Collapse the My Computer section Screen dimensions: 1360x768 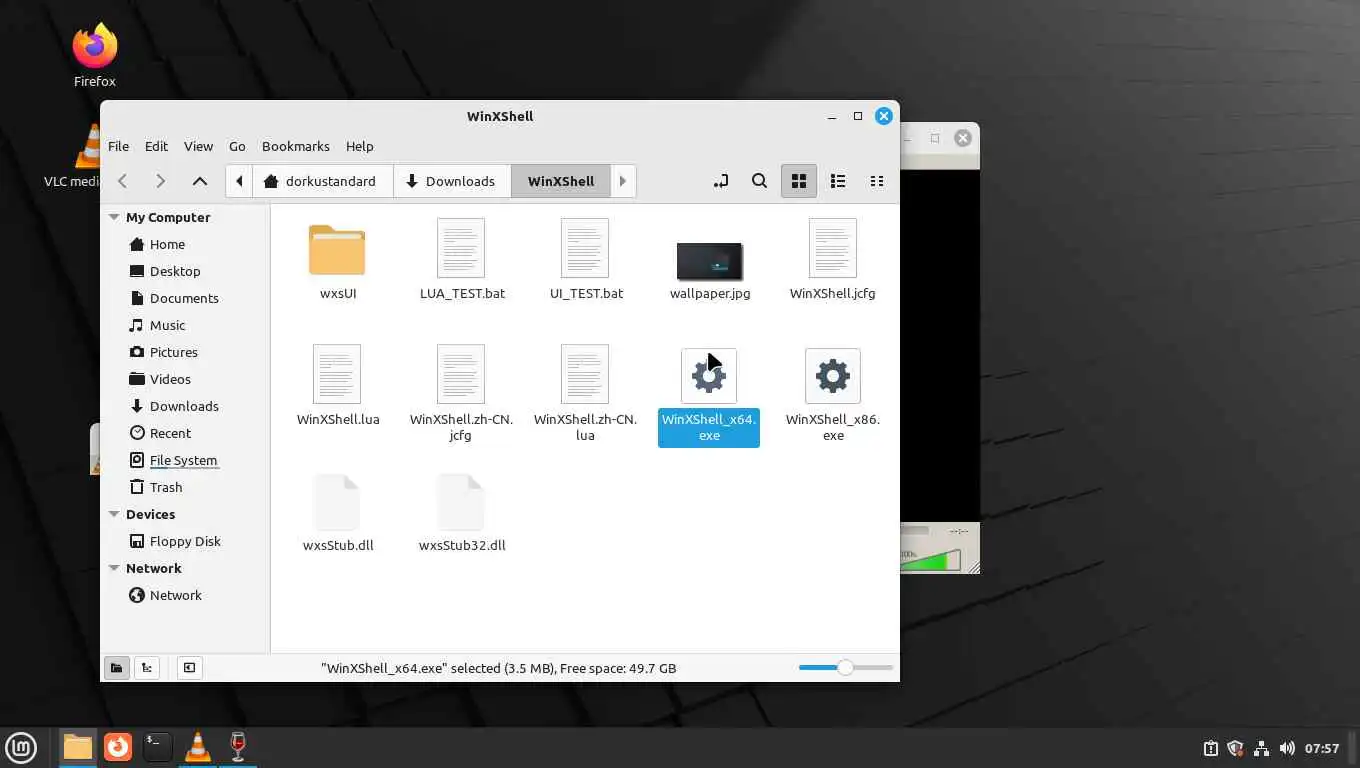114,217
